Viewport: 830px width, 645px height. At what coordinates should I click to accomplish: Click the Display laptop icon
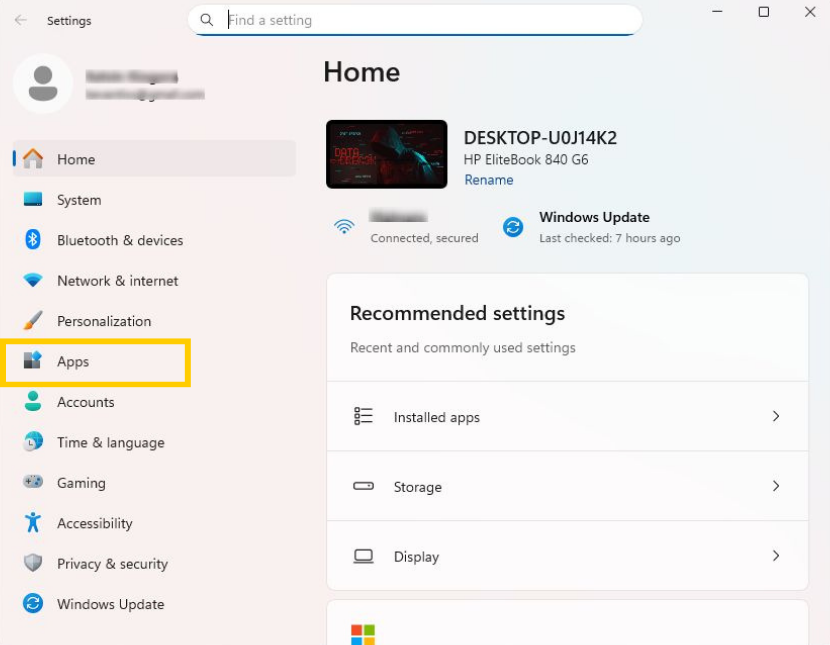364,556
